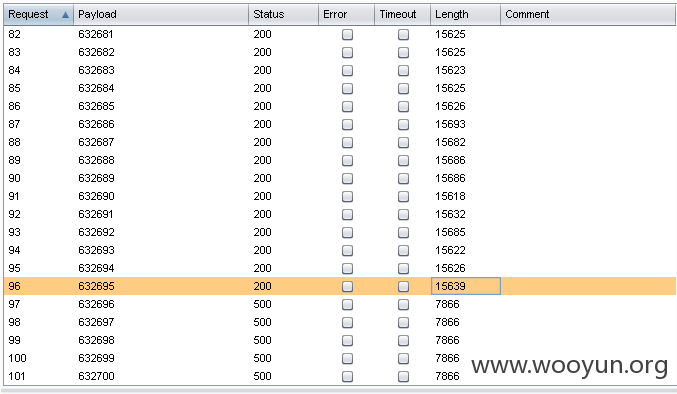This screenshot has height=394, width=677.
Task: Tick the Timeout checkbox for request 96
Action: [403, 286]
